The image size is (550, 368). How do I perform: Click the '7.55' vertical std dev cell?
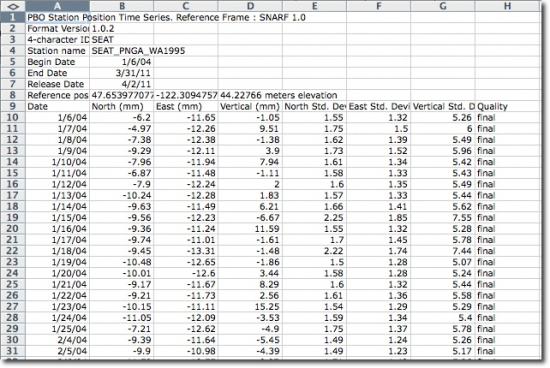tap(443, 218)
